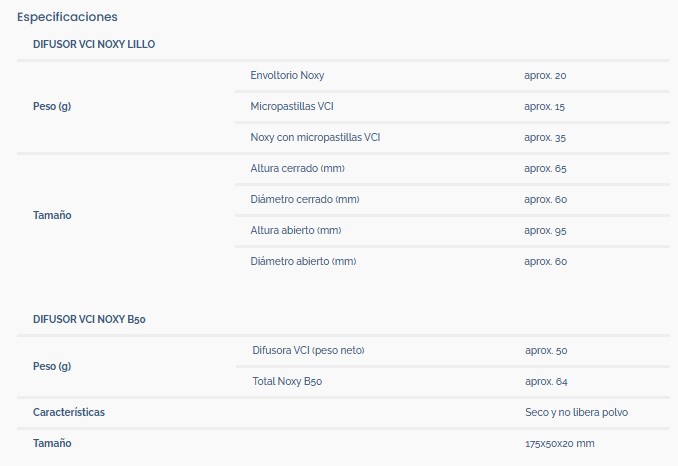The height and width of the screenshot is (466, 678).
Task: Click the first Tamaño row header
Action: click(x=52, y=215)
